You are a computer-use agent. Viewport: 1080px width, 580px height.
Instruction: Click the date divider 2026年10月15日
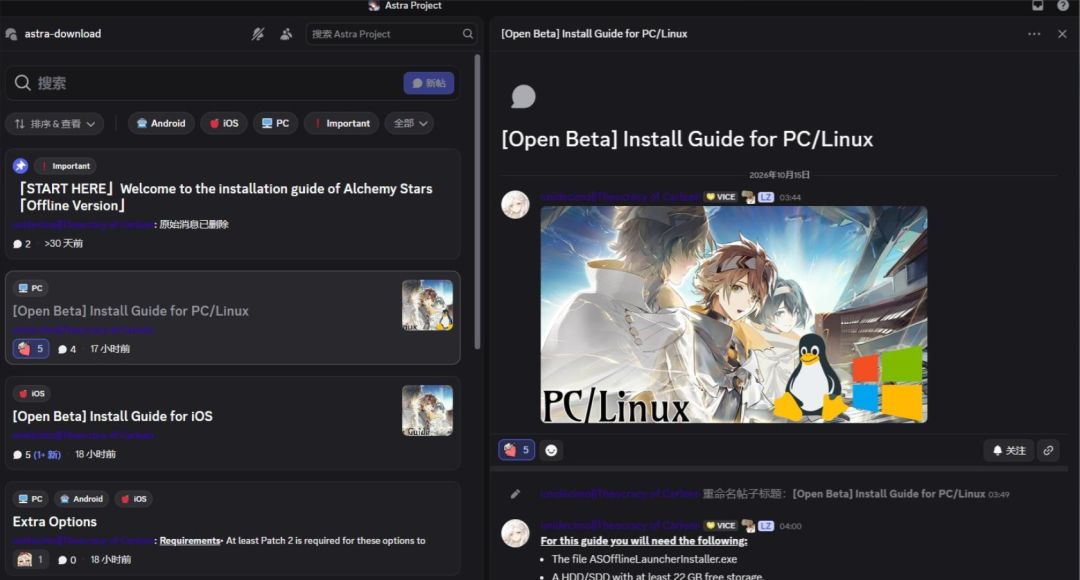(779, 175)
